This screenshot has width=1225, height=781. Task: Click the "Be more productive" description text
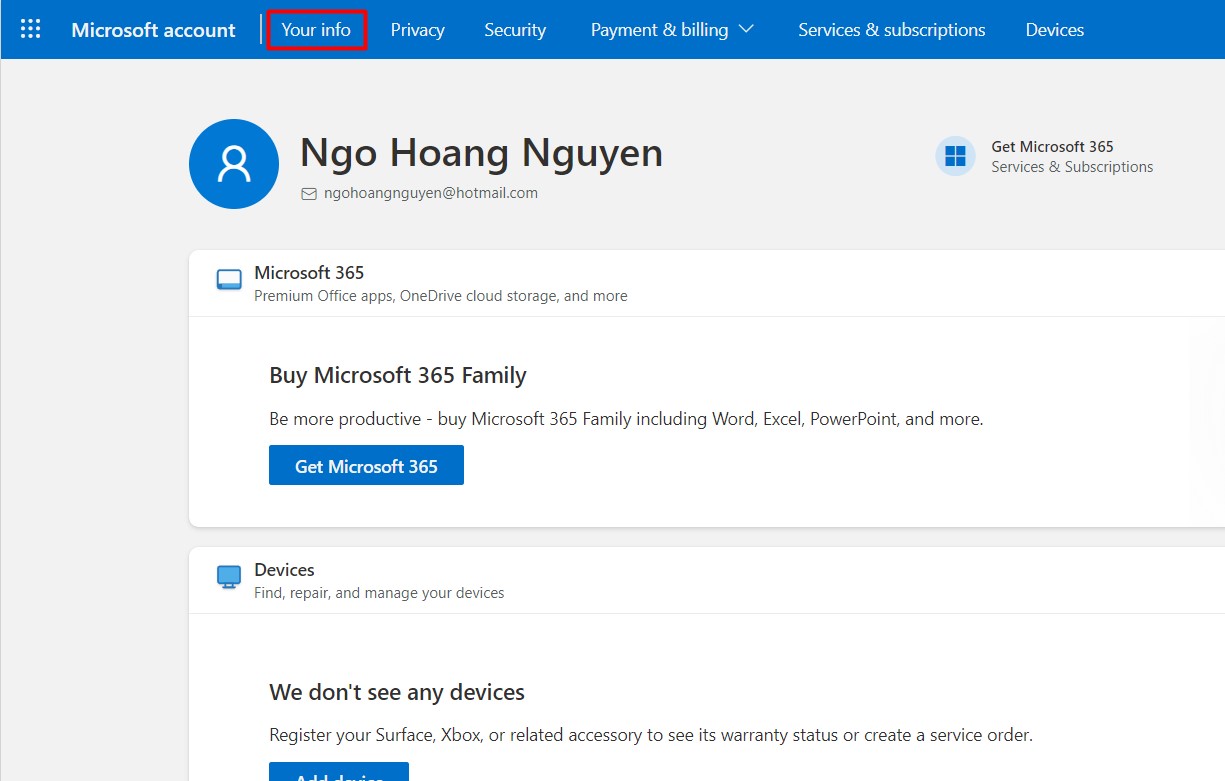click(626, 419)
